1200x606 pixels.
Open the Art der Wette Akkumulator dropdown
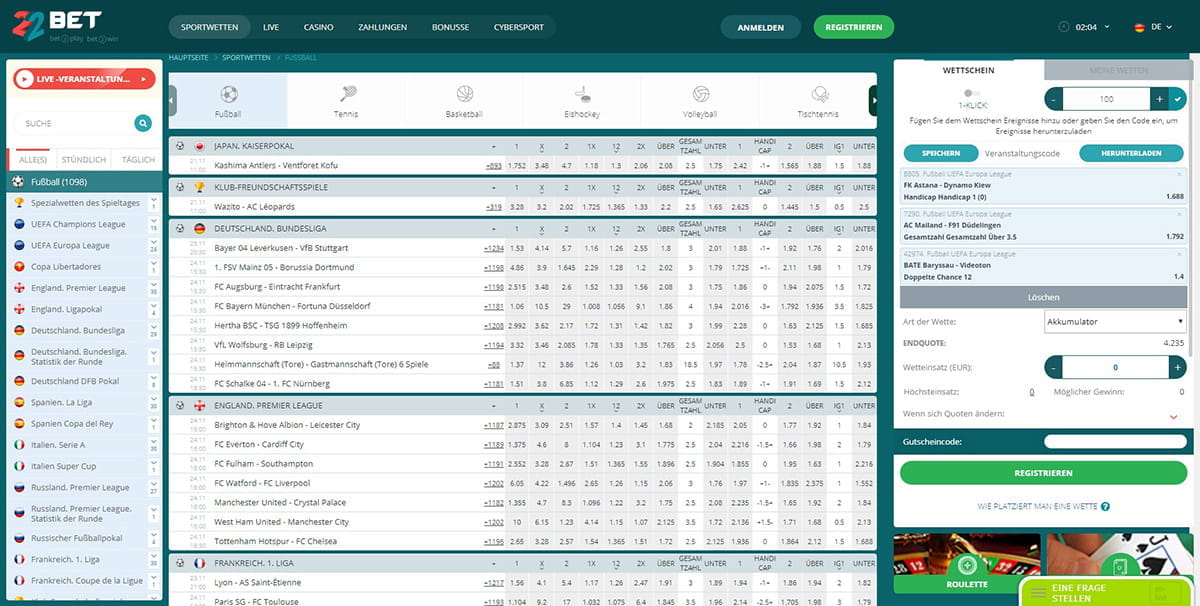click(1115, 322)
